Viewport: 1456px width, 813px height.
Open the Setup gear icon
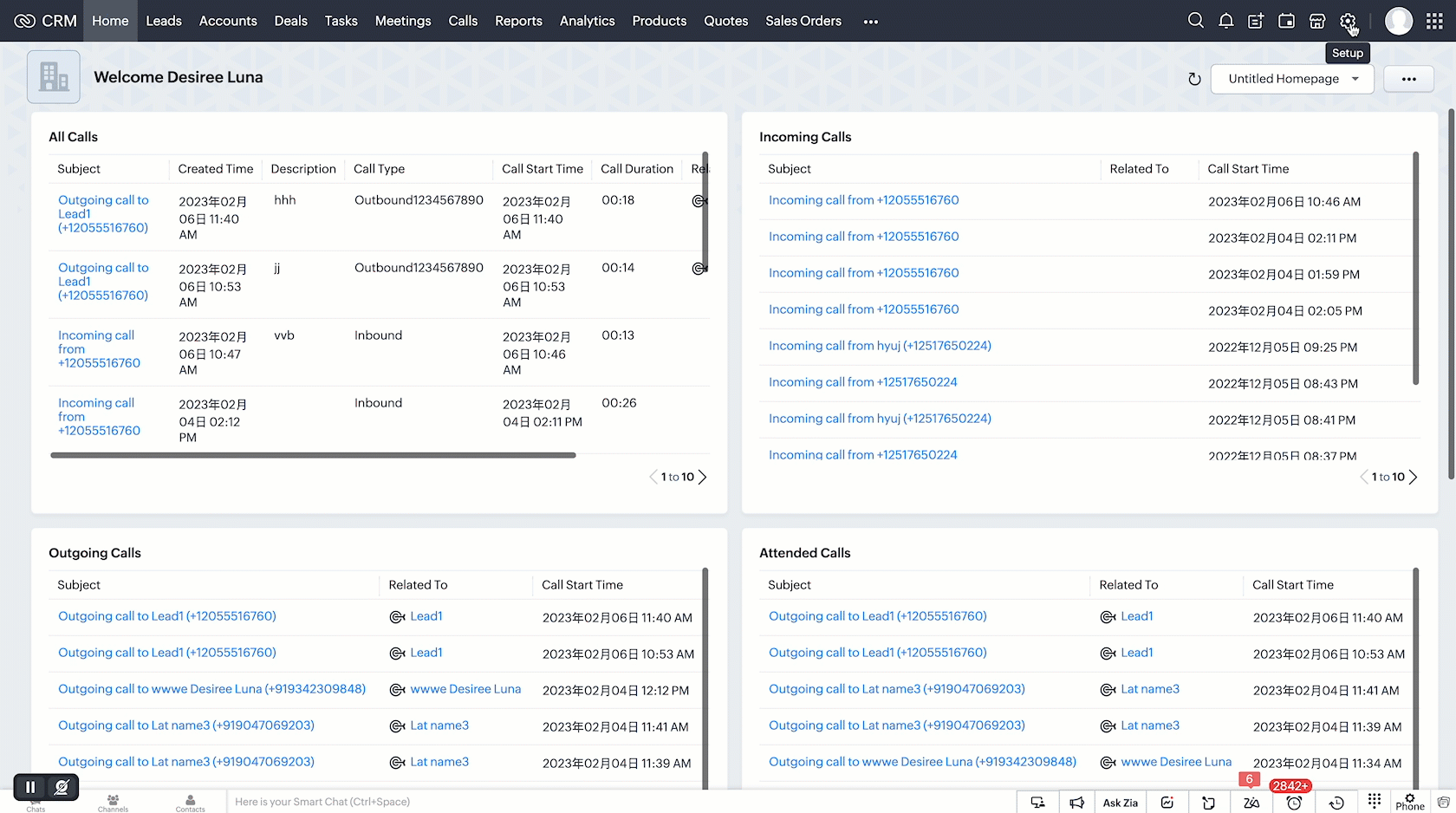pos(1347,21)
